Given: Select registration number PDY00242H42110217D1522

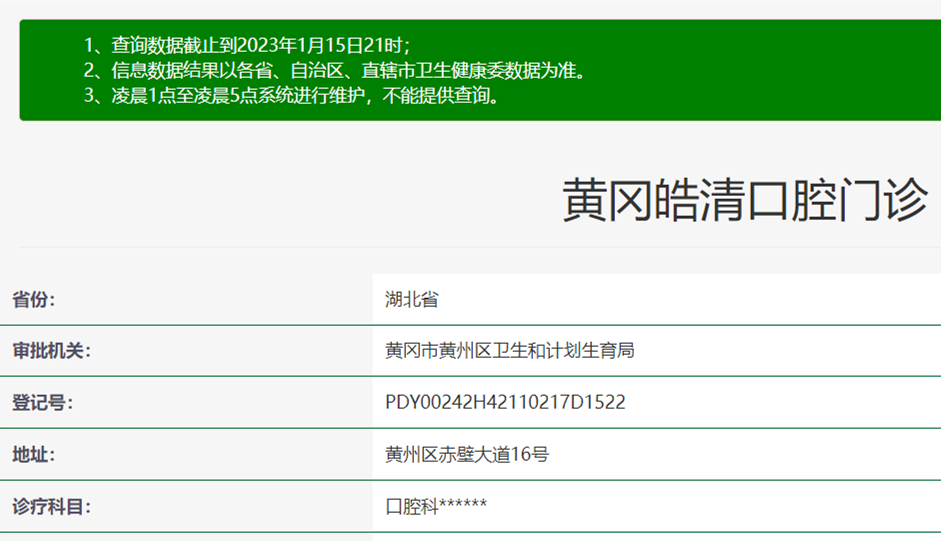Looking at the screenshot, I should tap(505, 403).
